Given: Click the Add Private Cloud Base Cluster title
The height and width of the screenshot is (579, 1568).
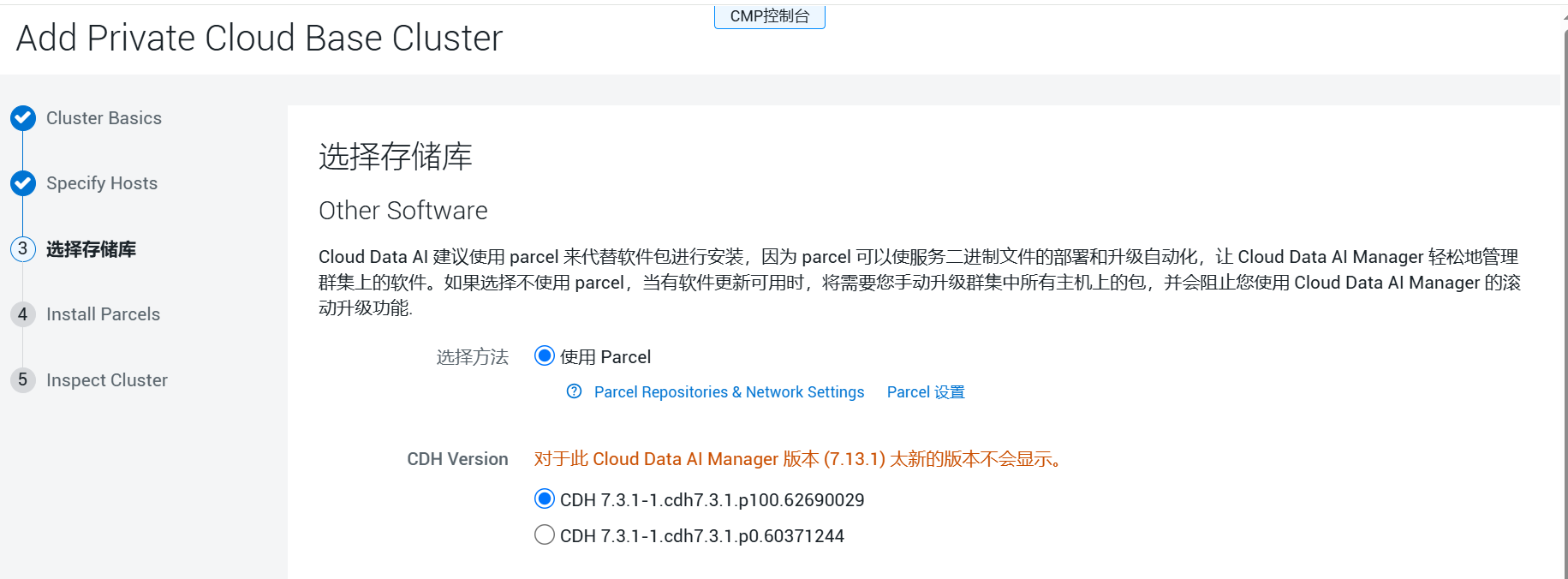Looking at the screenshot, I should pos(259,39).
